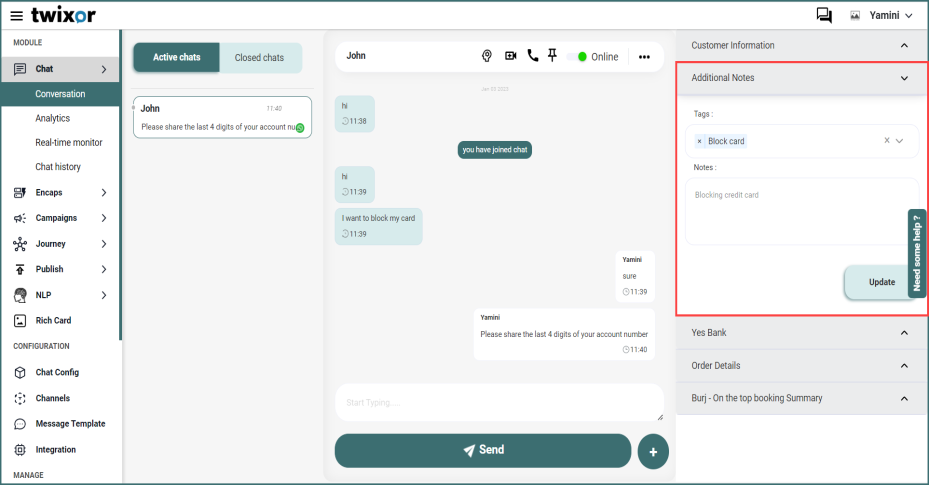Open Analytics in the sidebar
Image resolution: width=929 pixels, height=485 pixels.
click(53, 118)
